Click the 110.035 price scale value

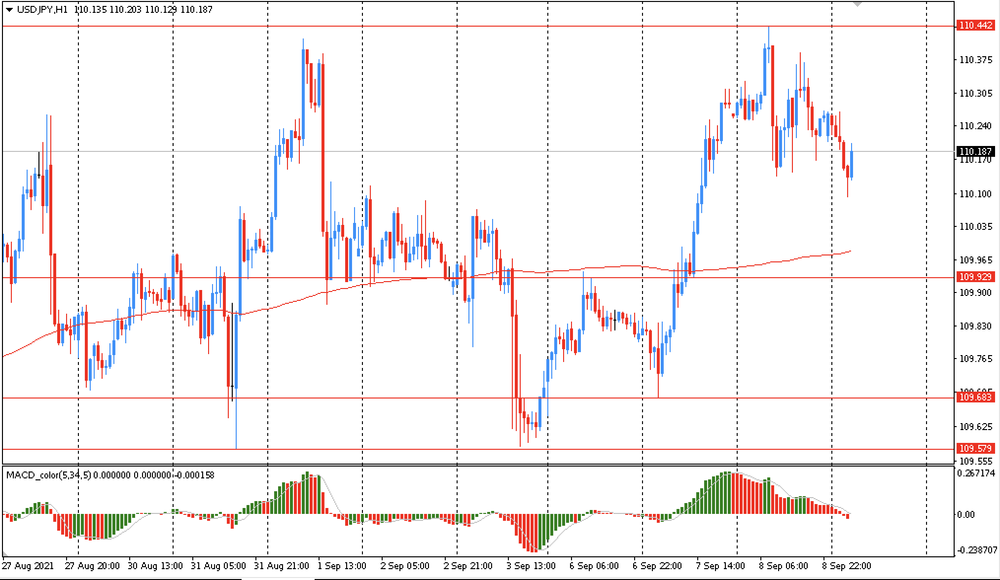click(976, 227)
